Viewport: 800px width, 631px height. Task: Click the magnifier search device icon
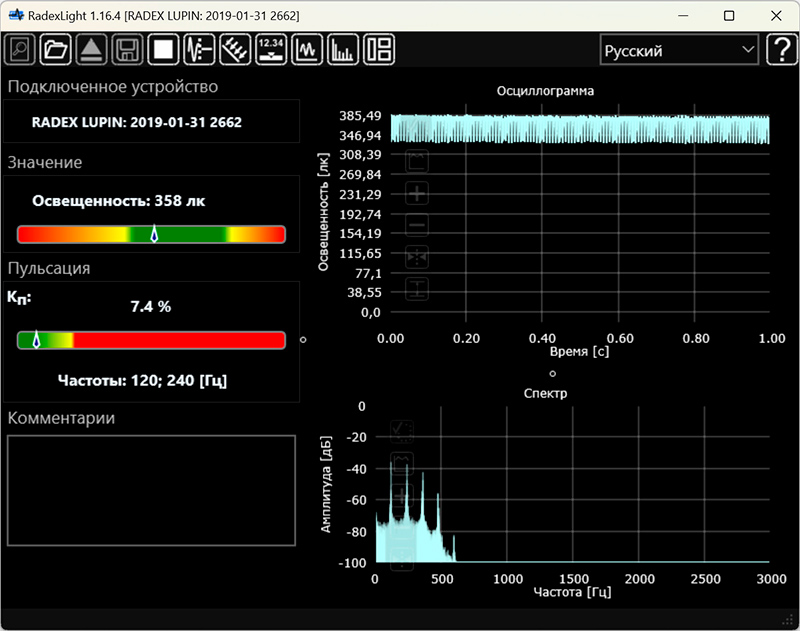[x=20, y=49]
